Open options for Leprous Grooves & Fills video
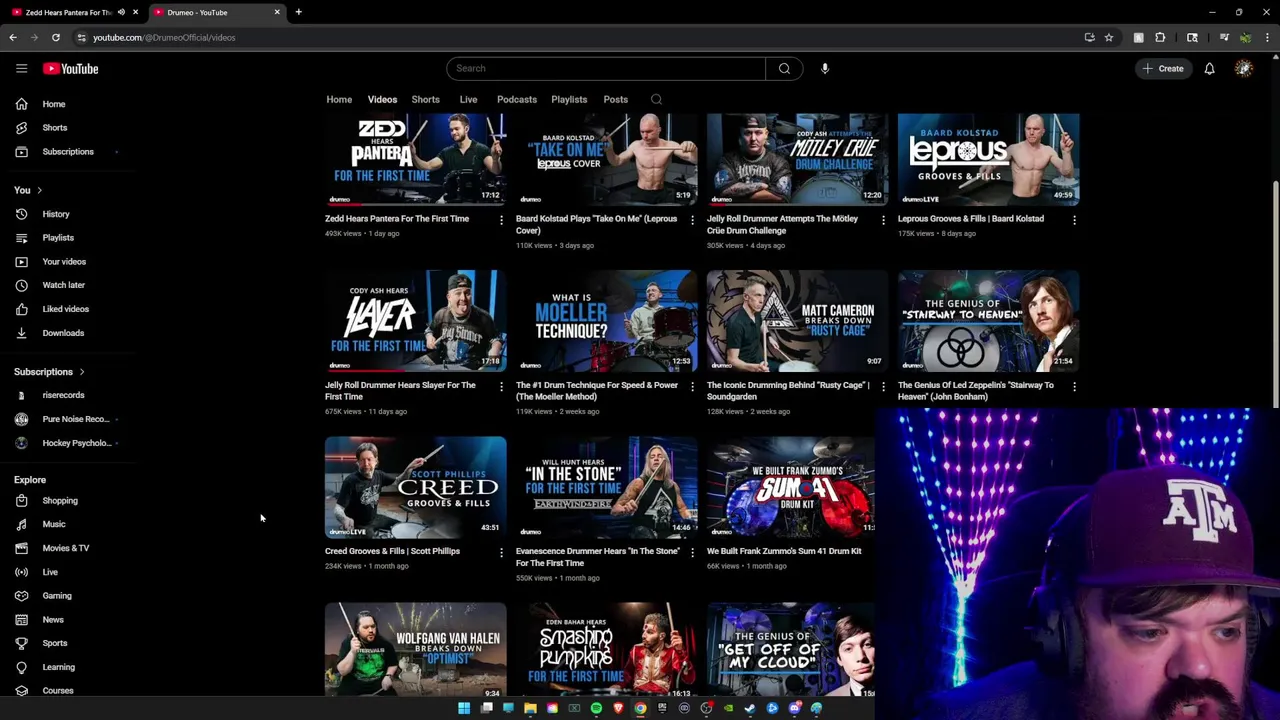Image resolution: width=1280 pixels, height=720 pixels. point(1074,220)
